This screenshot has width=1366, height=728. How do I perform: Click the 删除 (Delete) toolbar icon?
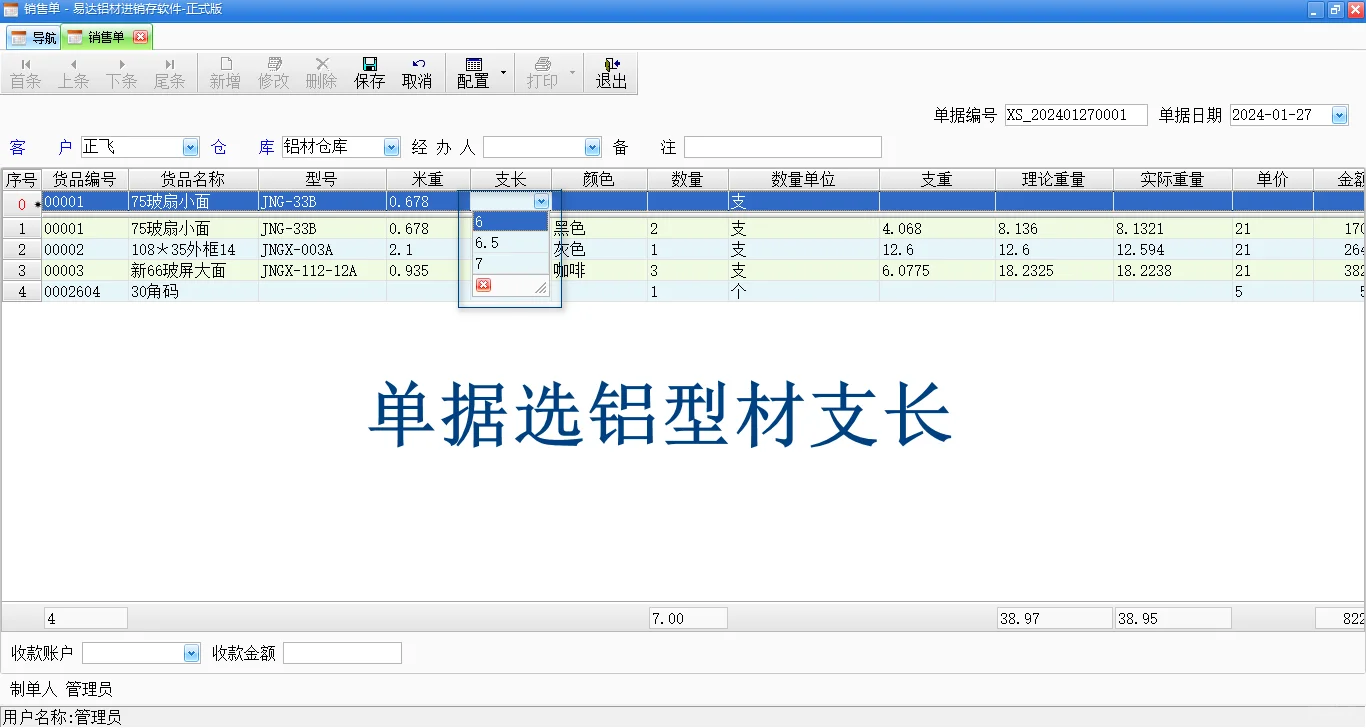point(320,72)
